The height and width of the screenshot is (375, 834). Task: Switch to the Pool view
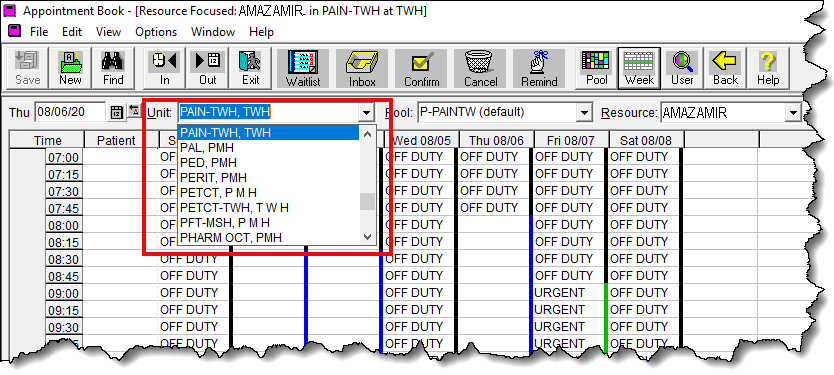click(596, 69)
